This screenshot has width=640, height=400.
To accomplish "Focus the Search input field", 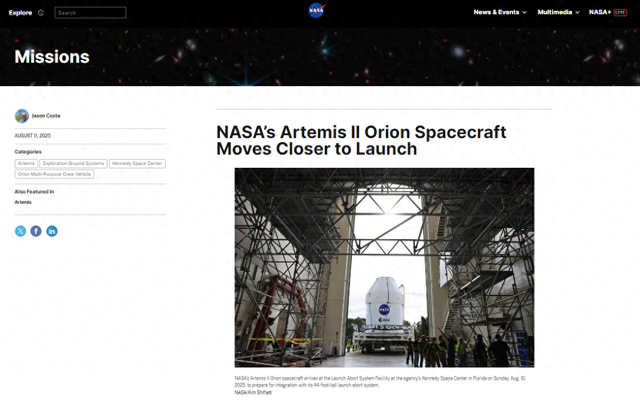I will (90, 13).
